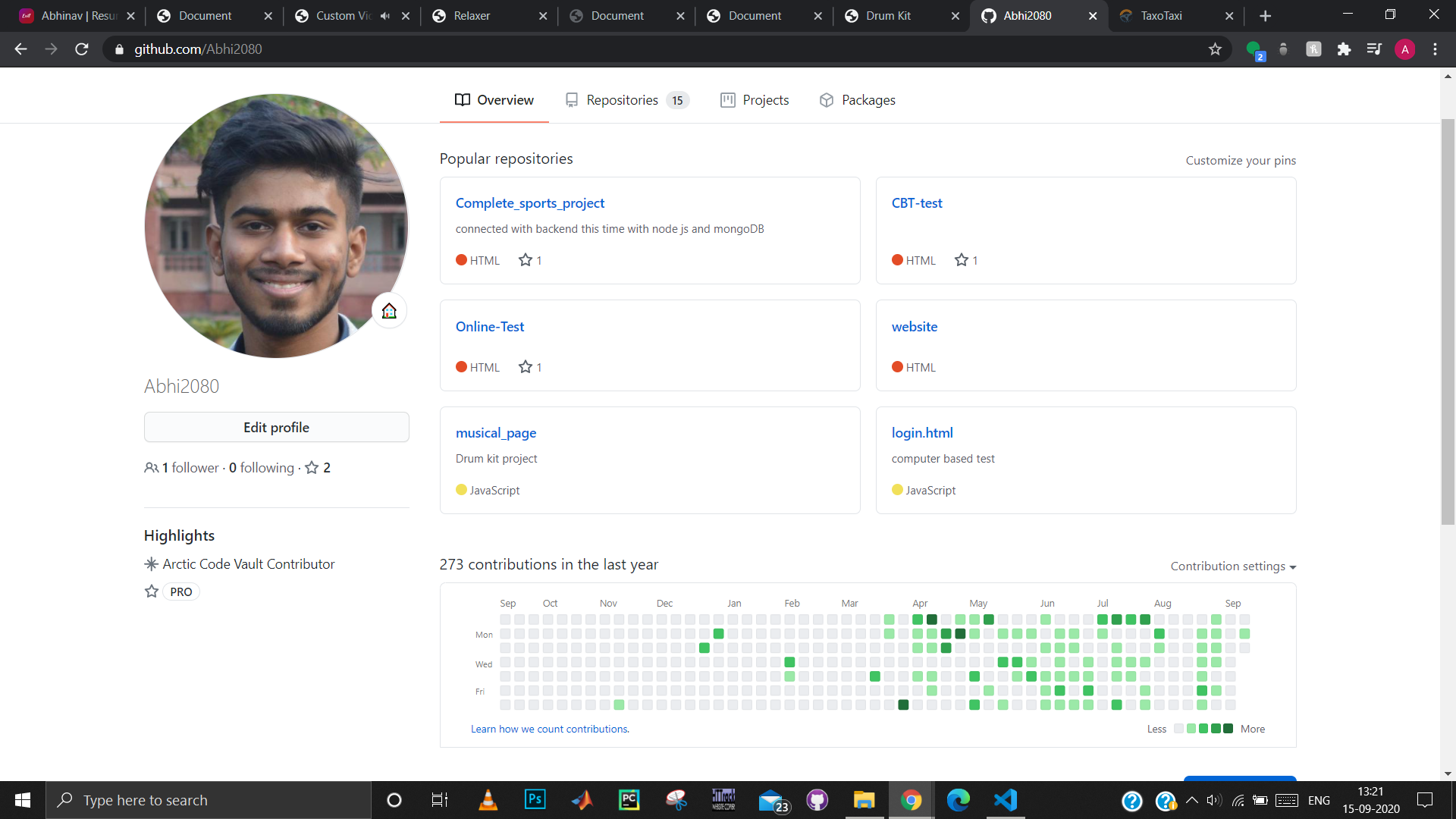Open the Contribution settings dropdown
Viewport: 1456px width, 819px height.
point(1232,566)
